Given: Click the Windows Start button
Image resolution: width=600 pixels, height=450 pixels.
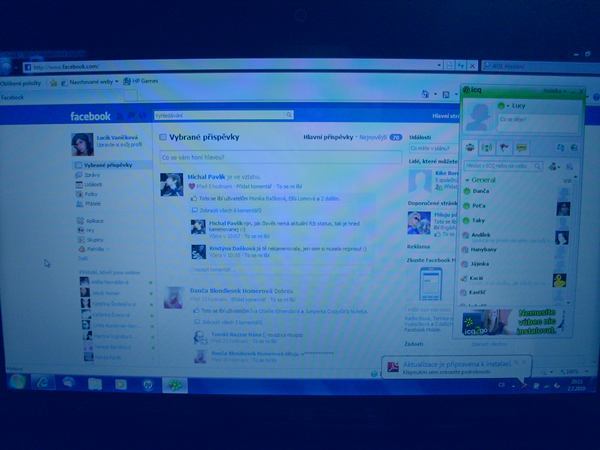Looking at the screenshot, I should (x=18, y=382).
